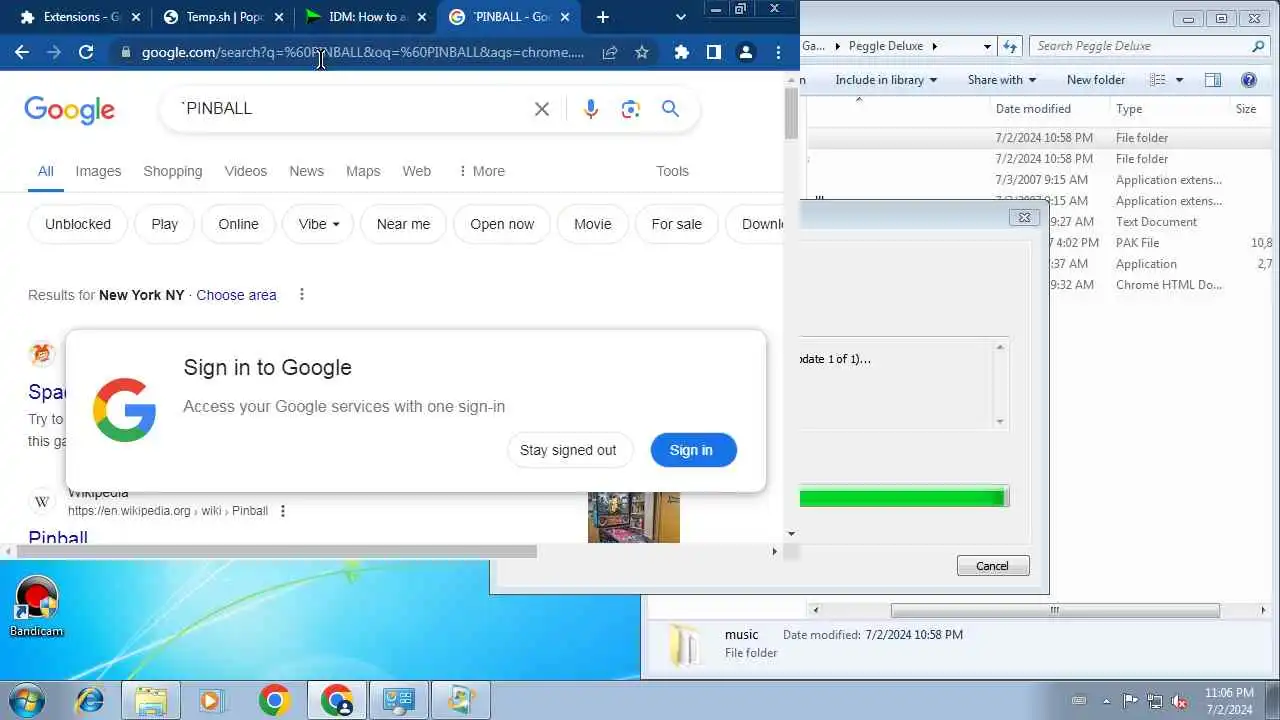Click the blue Sign in button
This screenshot has width=1280, height=720.
tap(693, 450)
